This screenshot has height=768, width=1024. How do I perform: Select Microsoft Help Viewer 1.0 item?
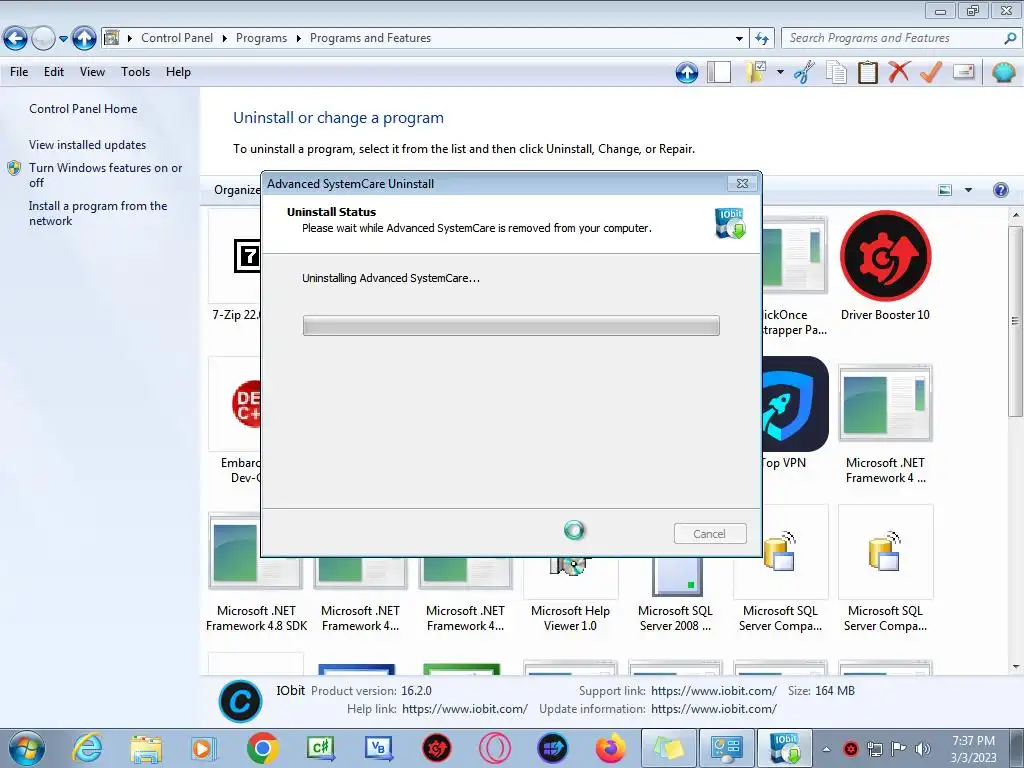tap(570, 594)
